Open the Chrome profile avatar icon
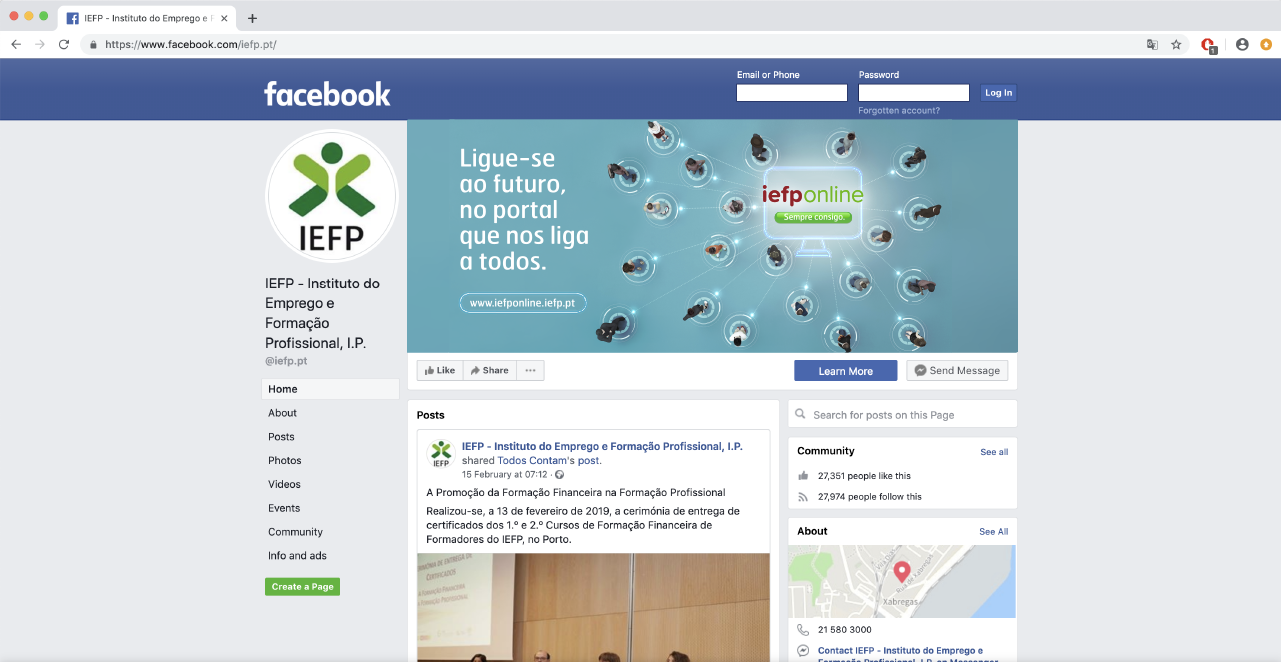Viewport: 1281px width, 663px height. pyautogui.click(x=1242, y=44)
